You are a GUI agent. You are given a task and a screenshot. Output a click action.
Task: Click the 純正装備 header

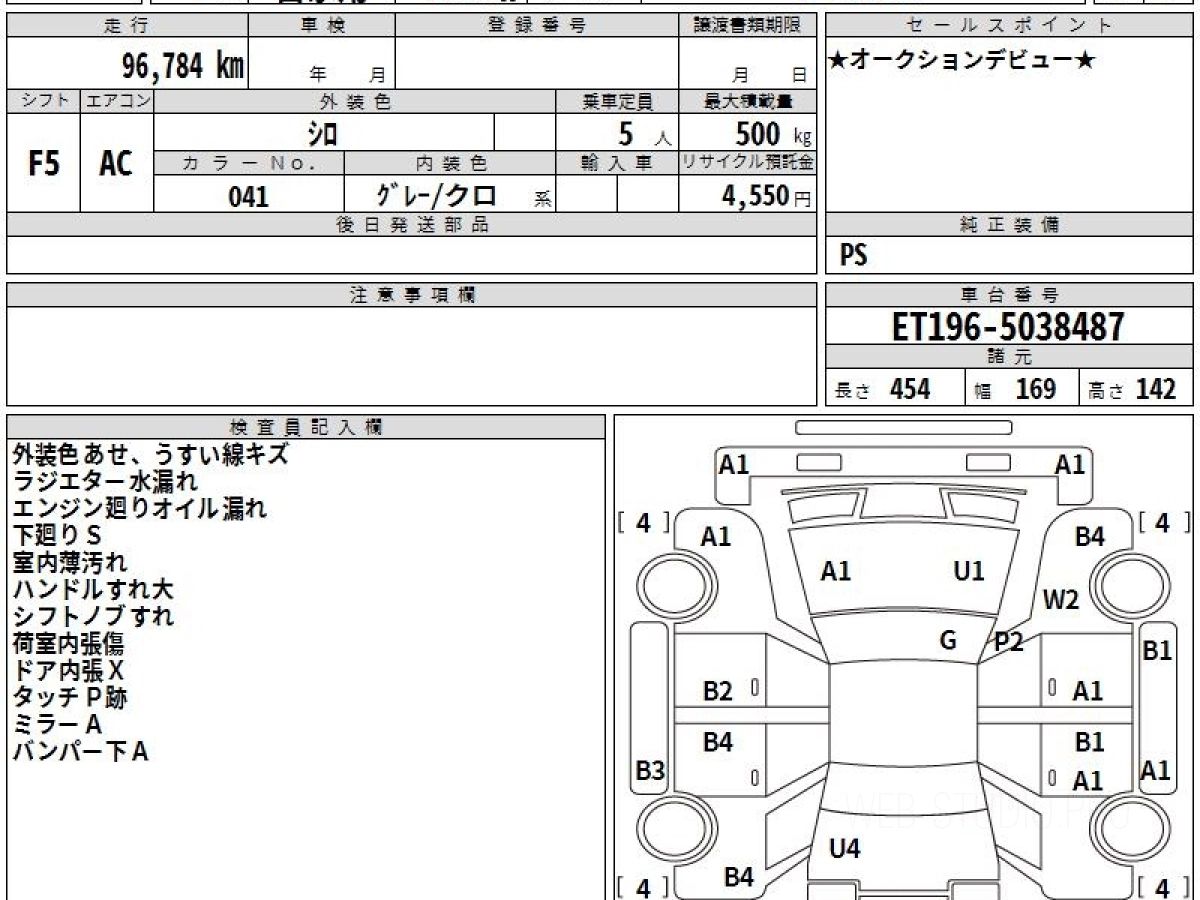[x=1010, y=225]
